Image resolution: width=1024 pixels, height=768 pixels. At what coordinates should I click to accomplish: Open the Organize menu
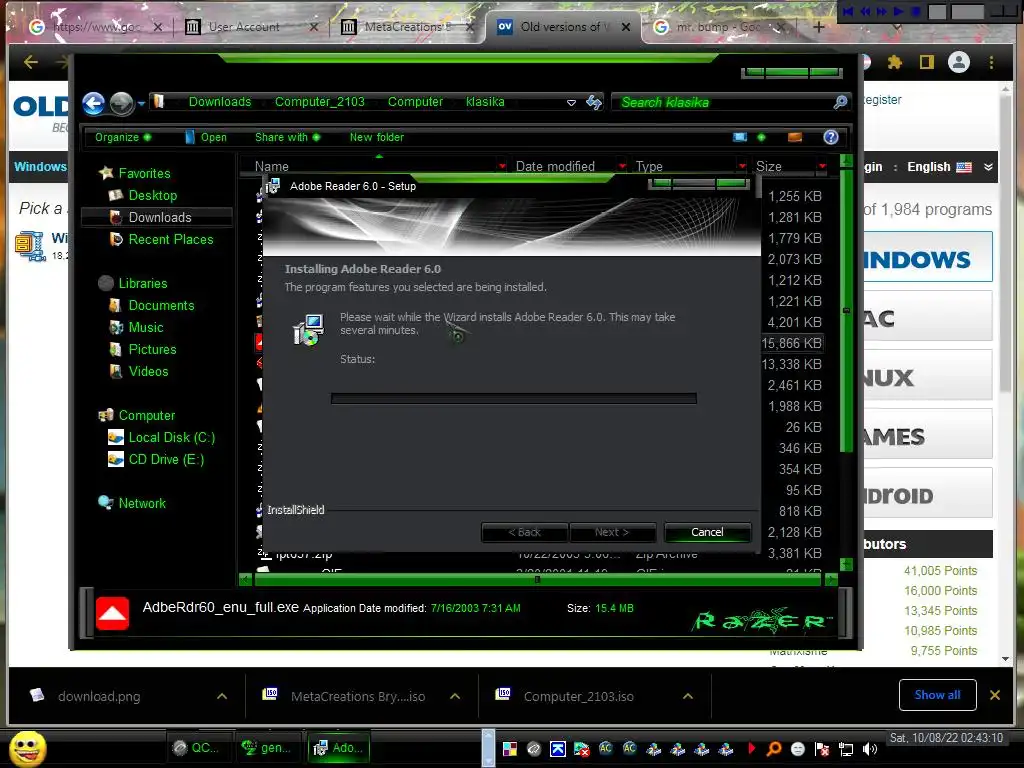click(x=123, y=137)
